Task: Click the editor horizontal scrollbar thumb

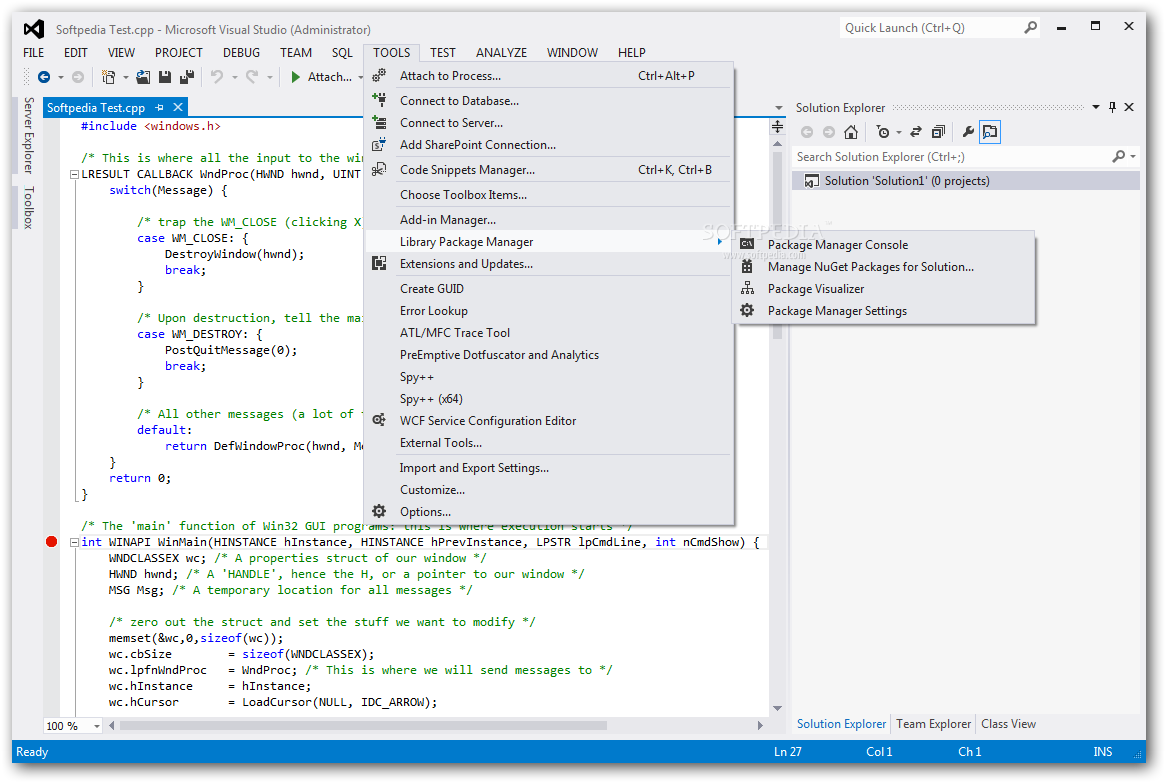Action: [363, 726]
